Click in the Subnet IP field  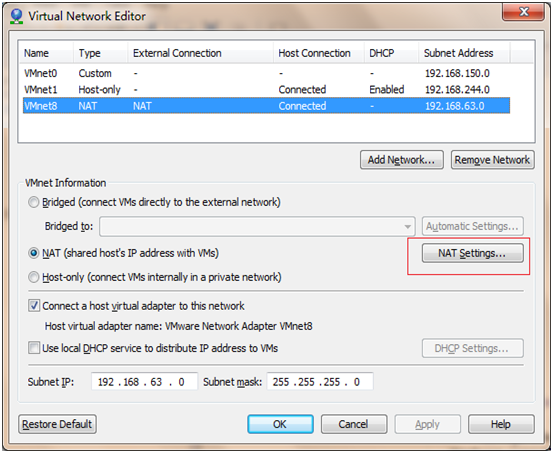[144, 382]
